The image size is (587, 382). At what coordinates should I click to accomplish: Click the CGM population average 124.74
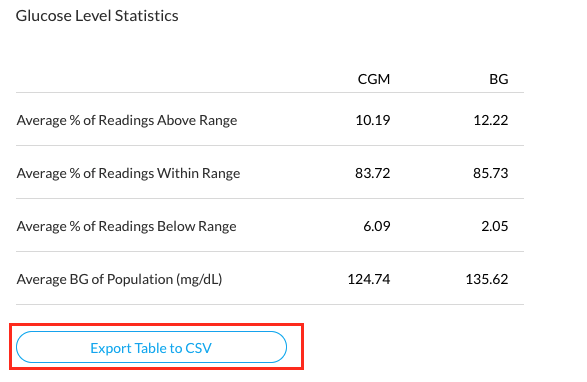(x=369, y=279)
